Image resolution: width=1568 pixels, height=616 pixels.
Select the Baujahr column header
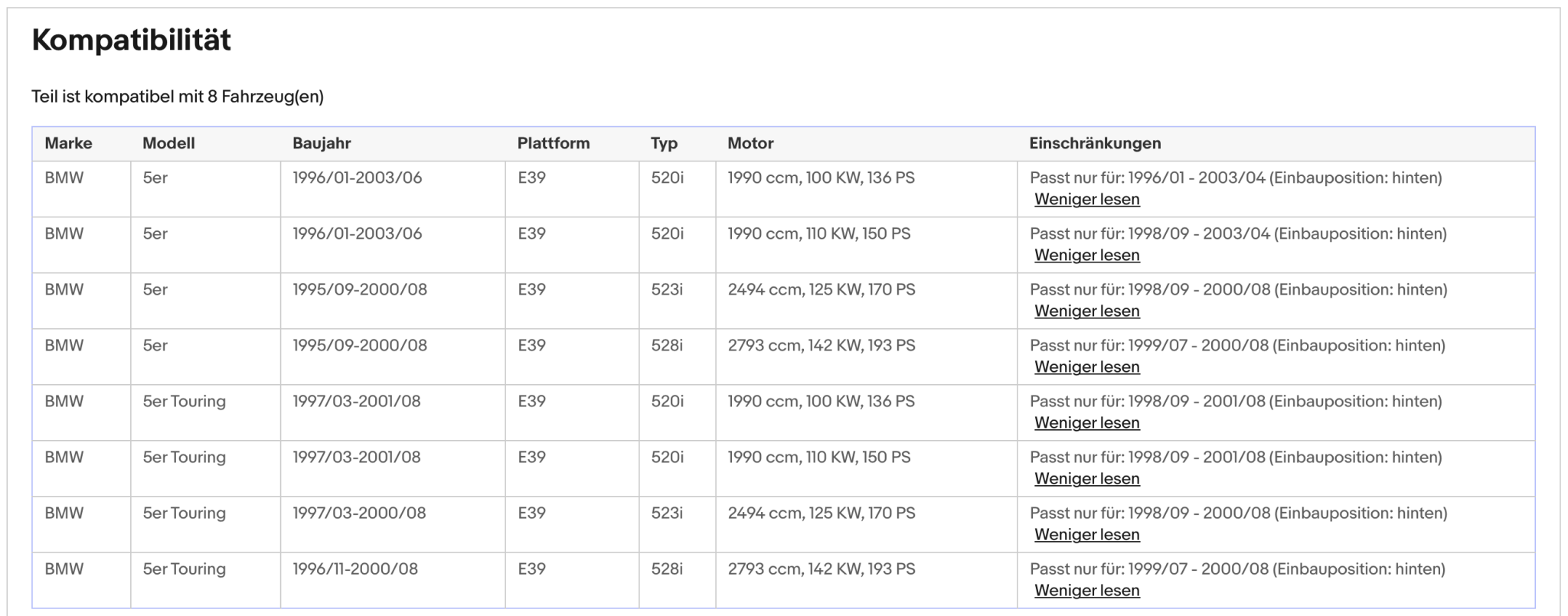point(322,143)
